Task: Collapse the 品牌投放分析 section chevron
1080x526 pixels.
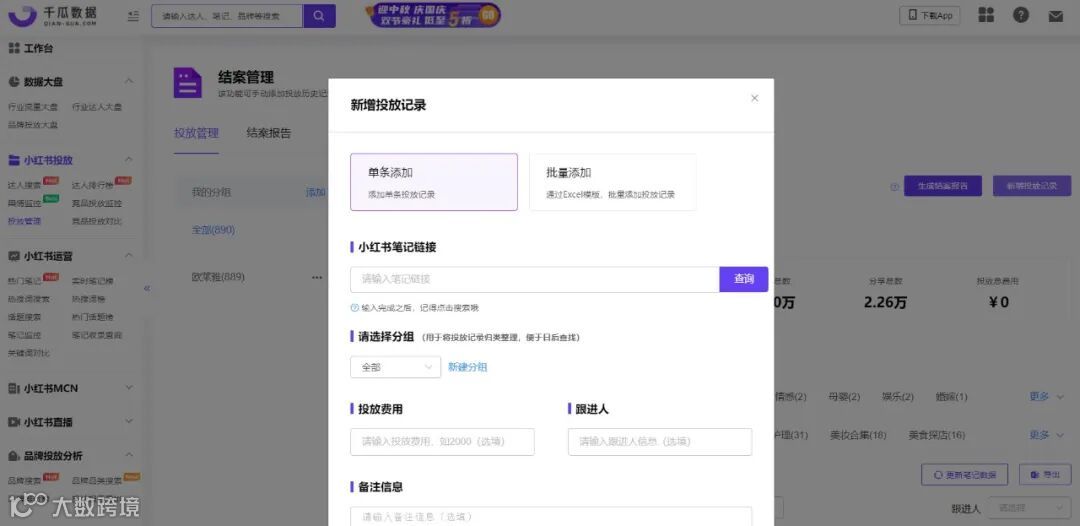Action: [129, 456]
